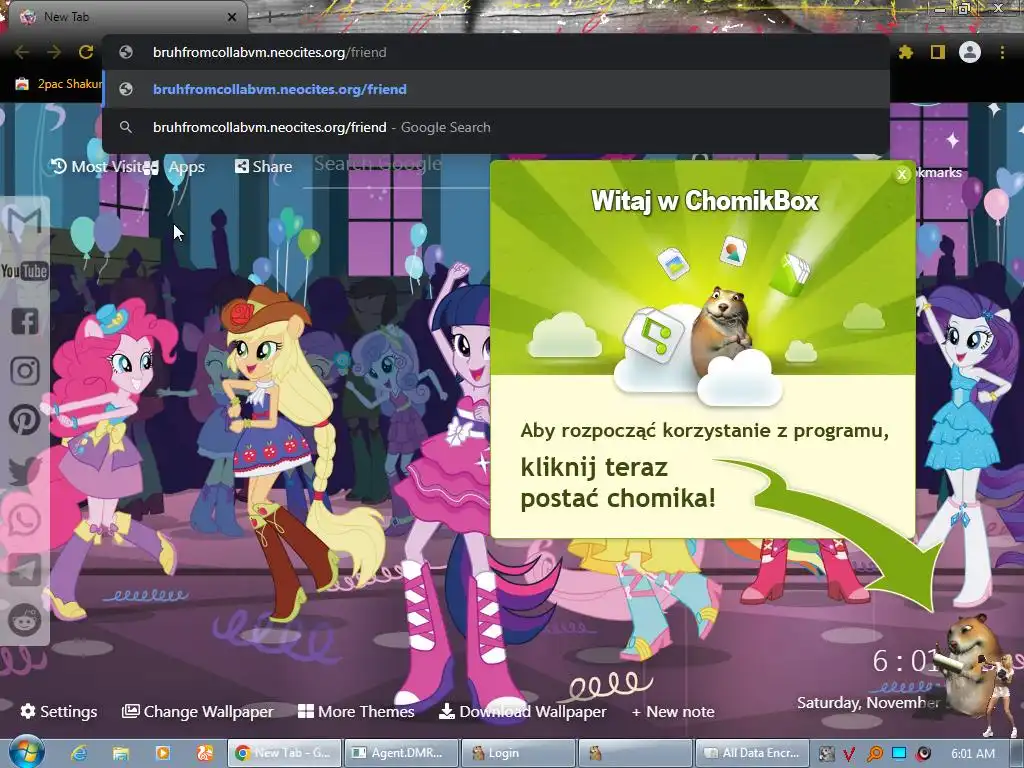This screenshot has height=768, width=1024.
Task: Launch UC Browser from taskbar
Action: 204,753
